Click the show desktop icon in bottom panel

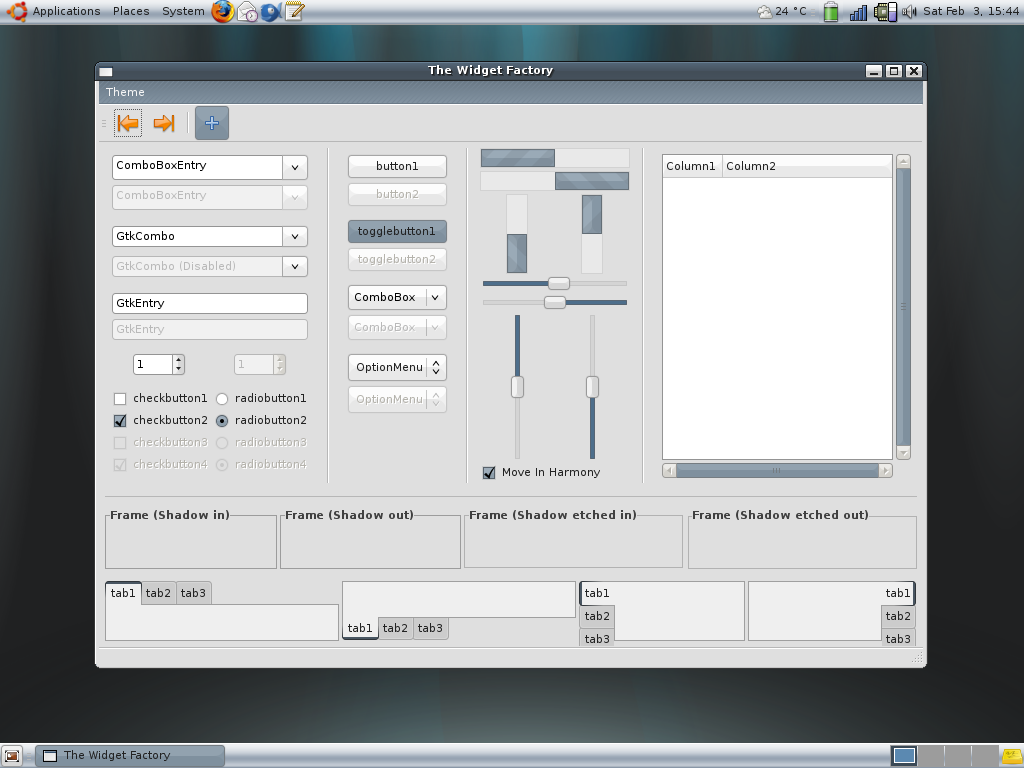point(12,756)
